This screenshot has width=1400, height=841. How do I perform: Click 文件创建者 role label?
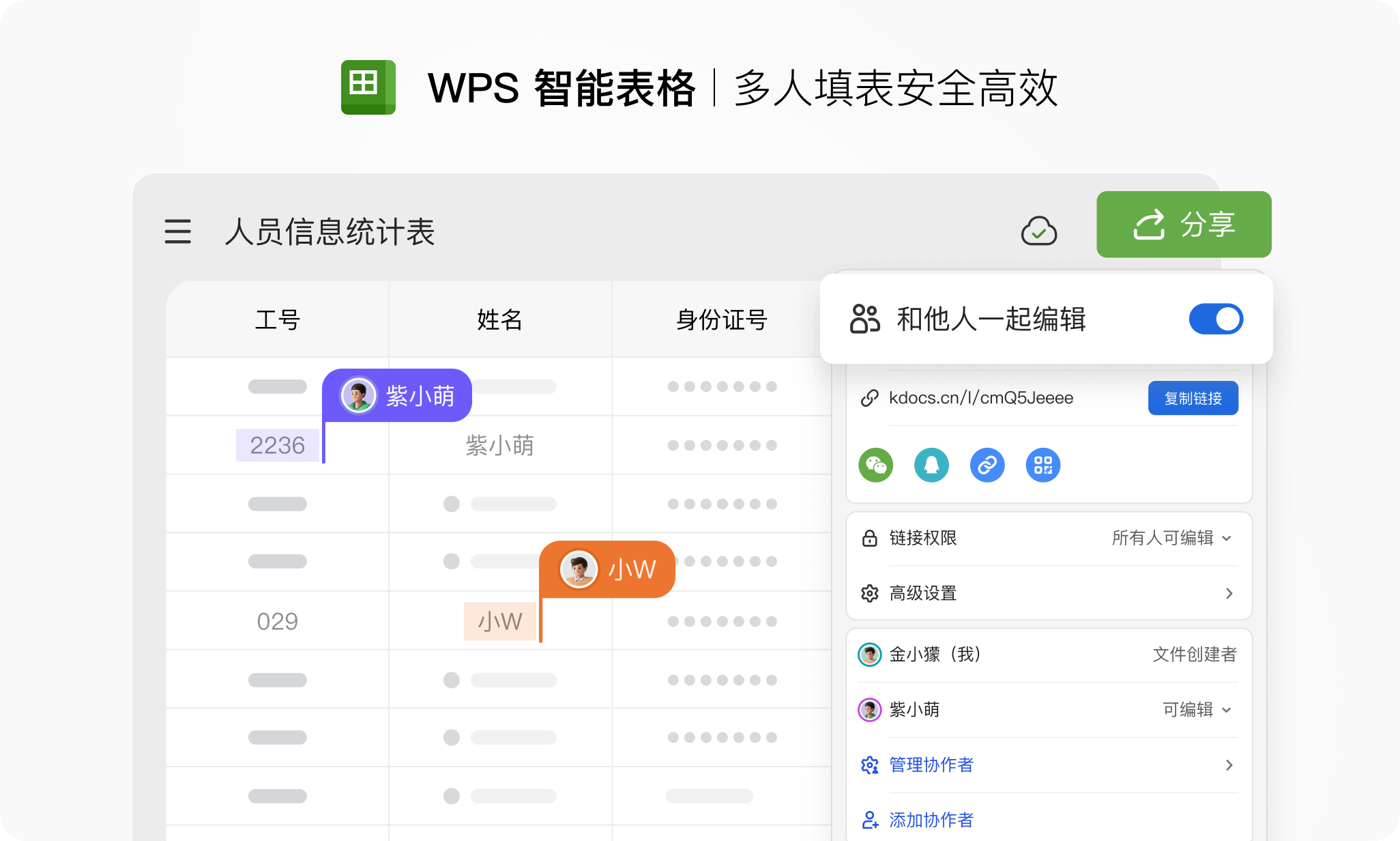(1195, 655)
